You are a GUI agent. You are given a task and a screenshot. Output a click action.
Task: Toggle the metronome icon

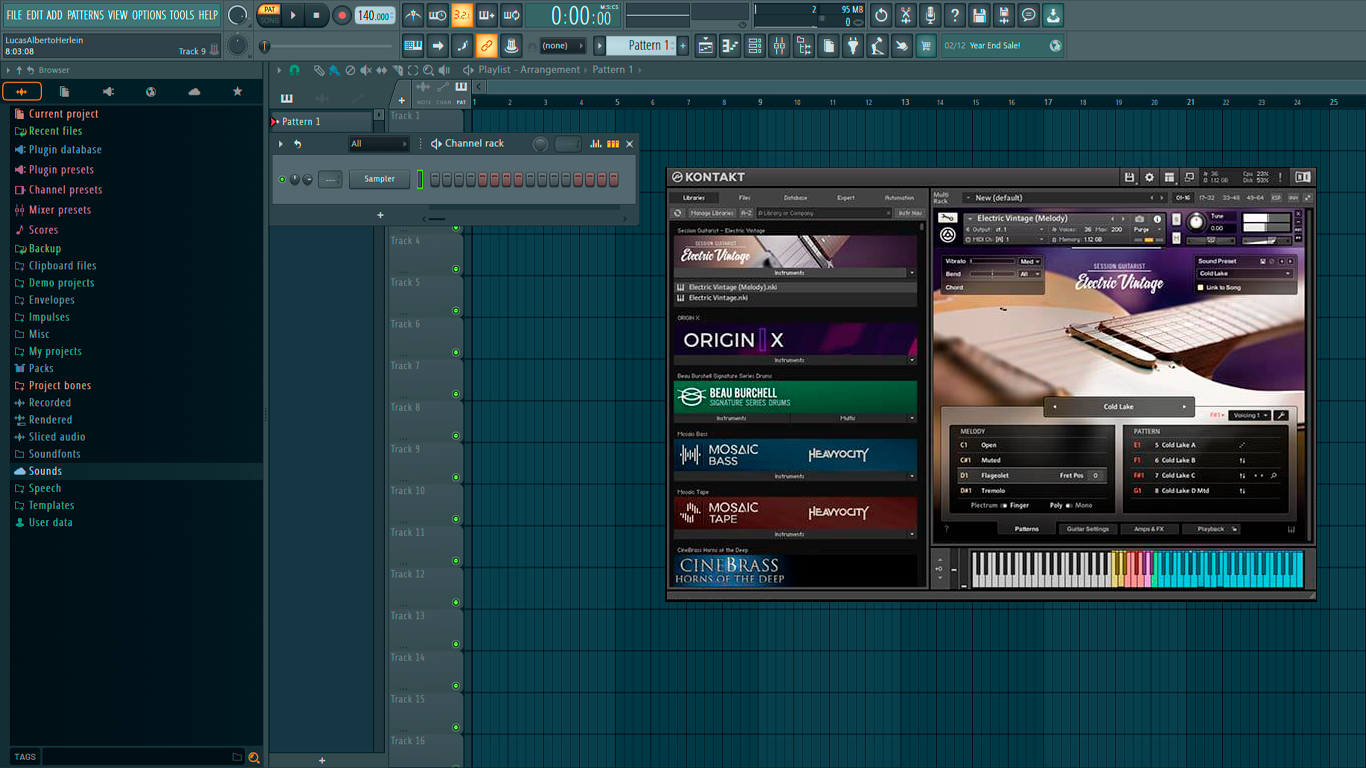(413, 15)
